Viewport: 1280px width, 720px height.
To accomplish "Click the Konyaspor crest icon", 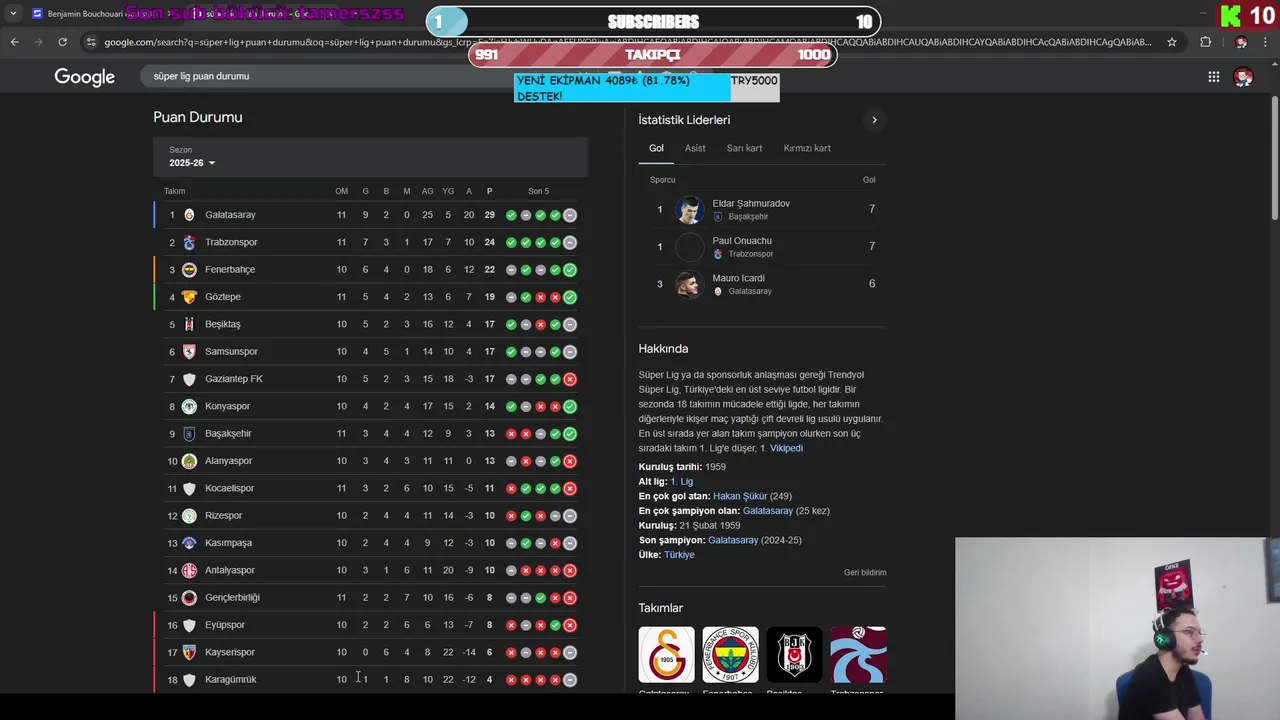I will pyautogui.click(x=189, y=406).
